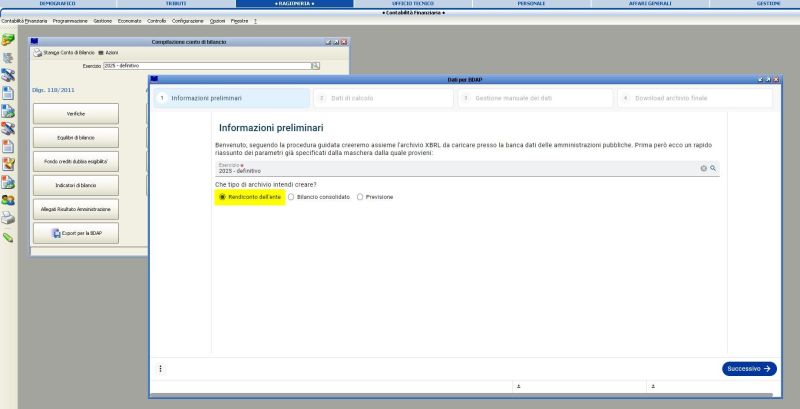Click the 'Che tipo di archivio intendi creare?' text
The width and height of the screenshot is (800, 409).
coord(265,184)
